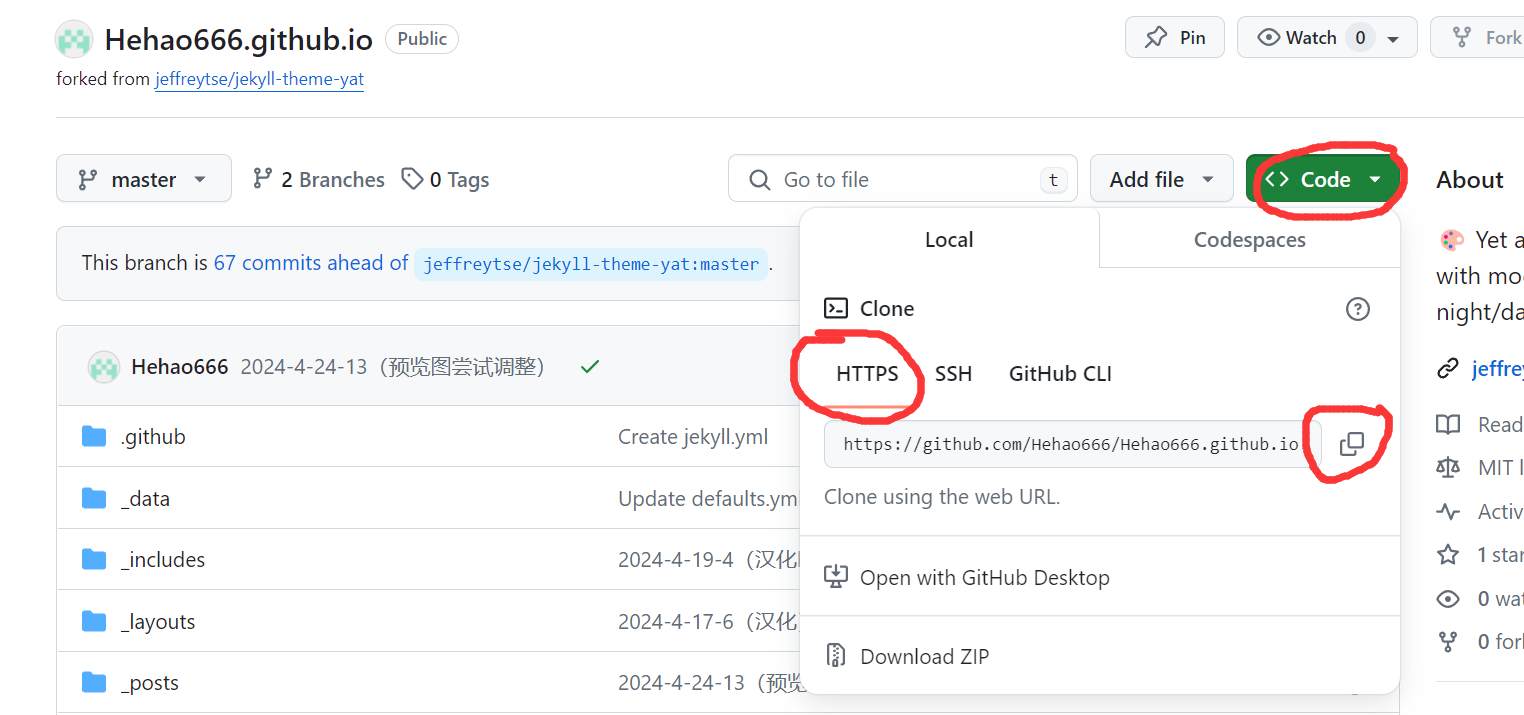Click the MIT license scale icon
1524x715 pixels.
[x=1448, y=468]
